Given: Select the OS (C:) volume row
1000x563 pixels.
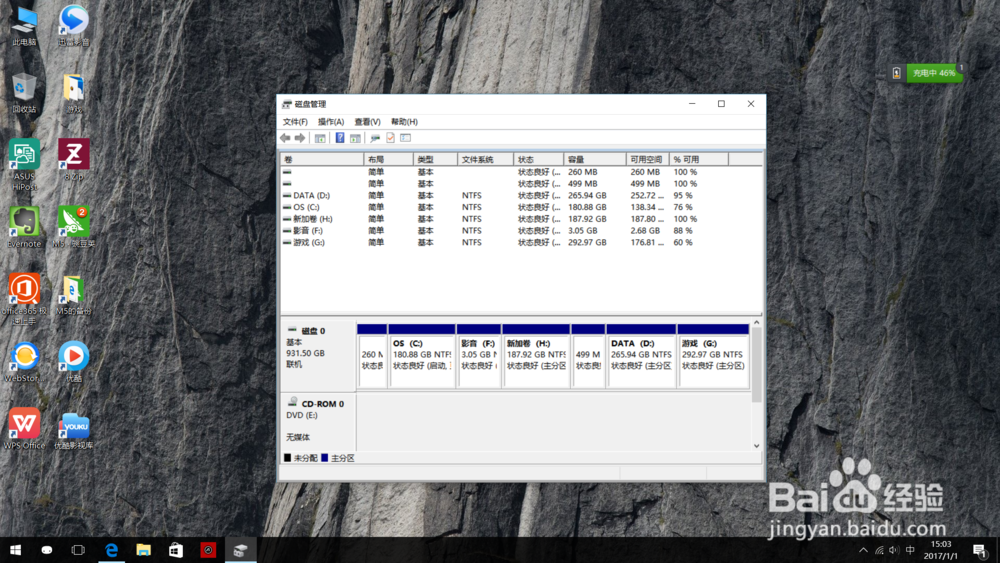Looking at the screenshot, I should (520, 207).
